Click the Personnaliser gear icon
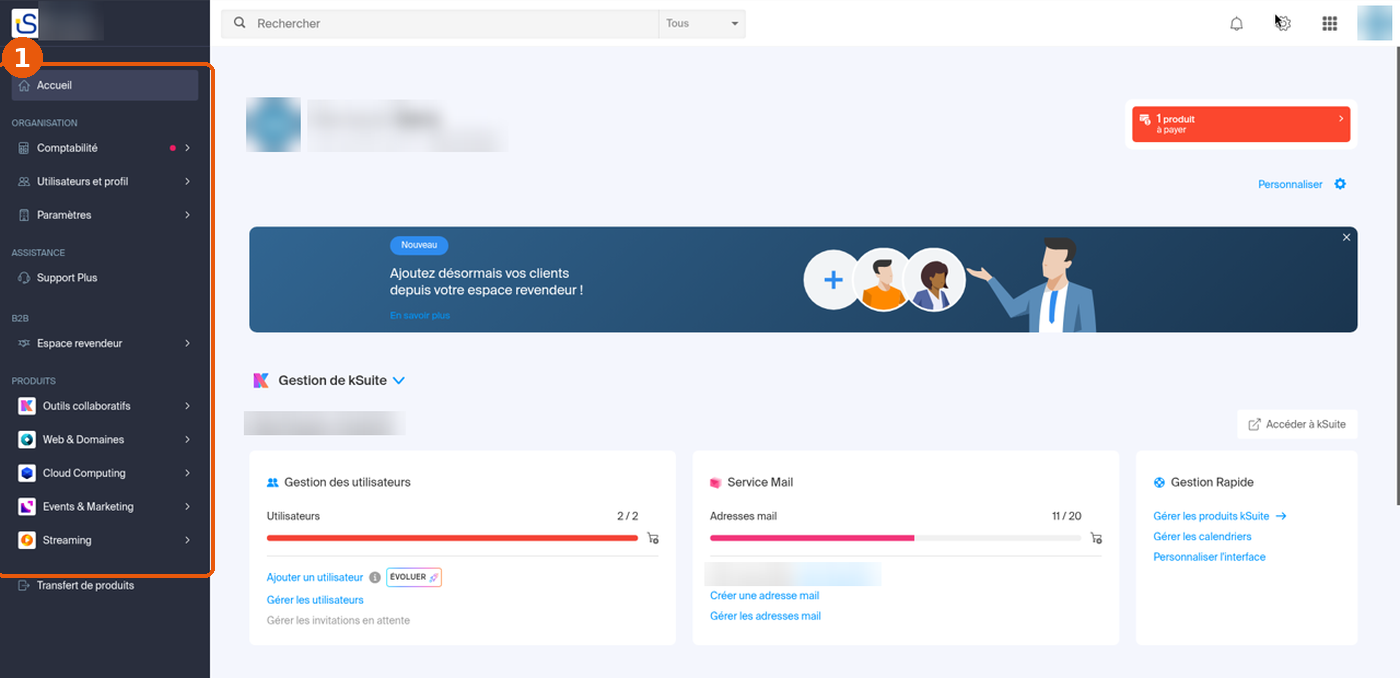The image size is (1400, 678). (1340, 184)
